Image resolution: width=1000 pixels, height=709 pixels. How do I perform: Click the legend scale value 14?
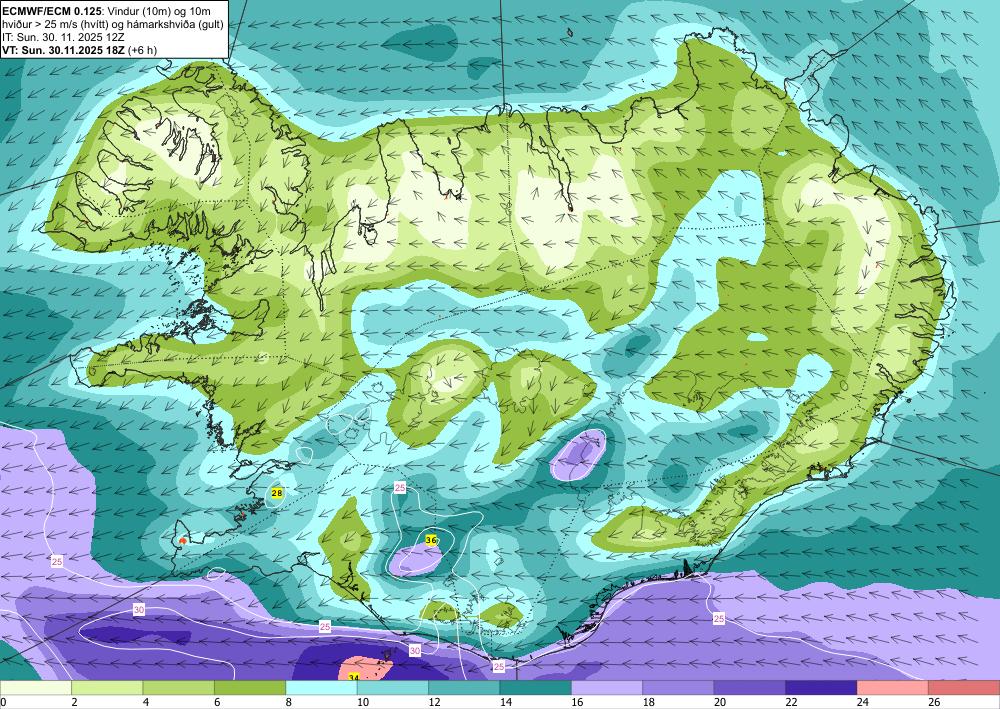coord(506,703)
